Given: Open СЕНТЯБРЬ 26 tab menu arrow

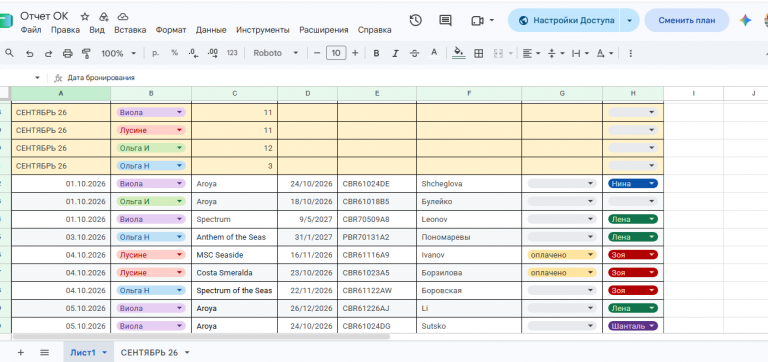Looking at the screenshot, I should click(x=187, y=353).
